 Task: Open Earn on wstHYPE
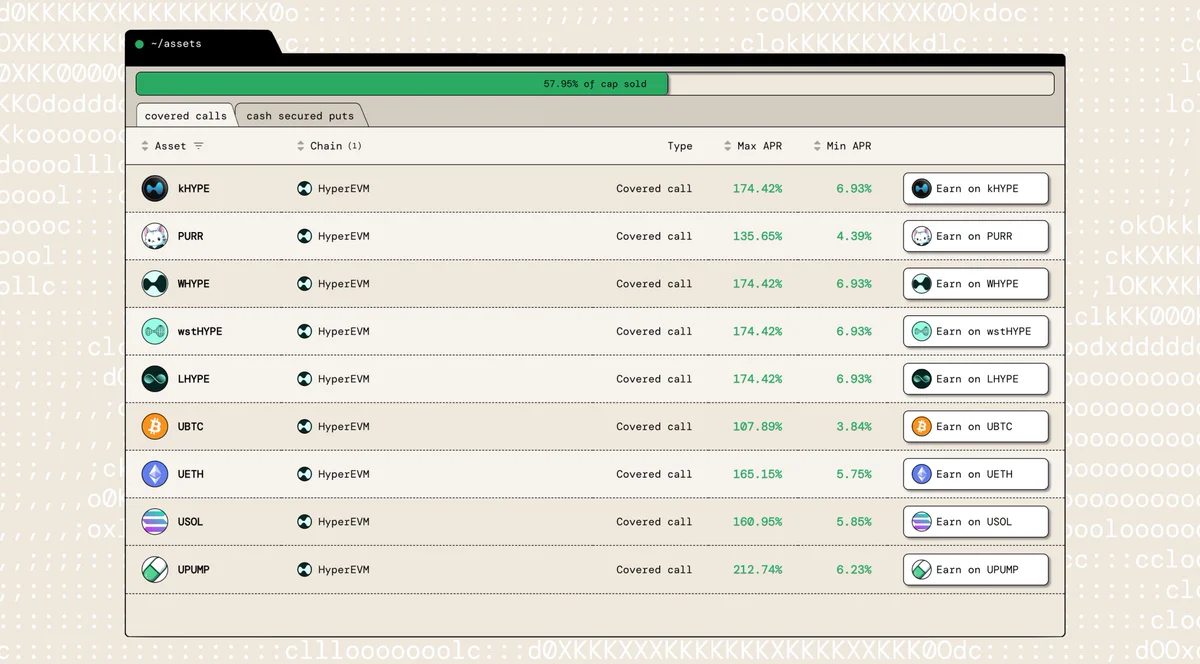pos(975,331)
